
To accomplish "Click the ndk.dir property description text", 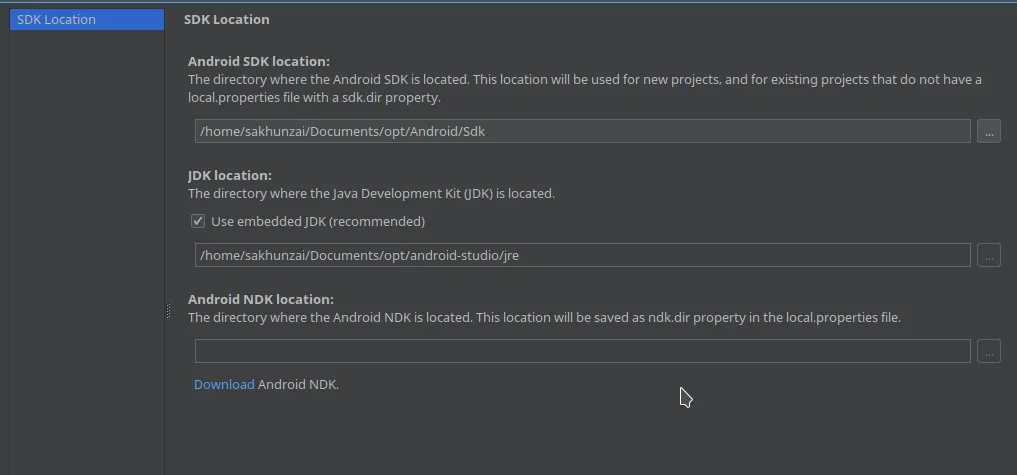I will tap(544, 317).
